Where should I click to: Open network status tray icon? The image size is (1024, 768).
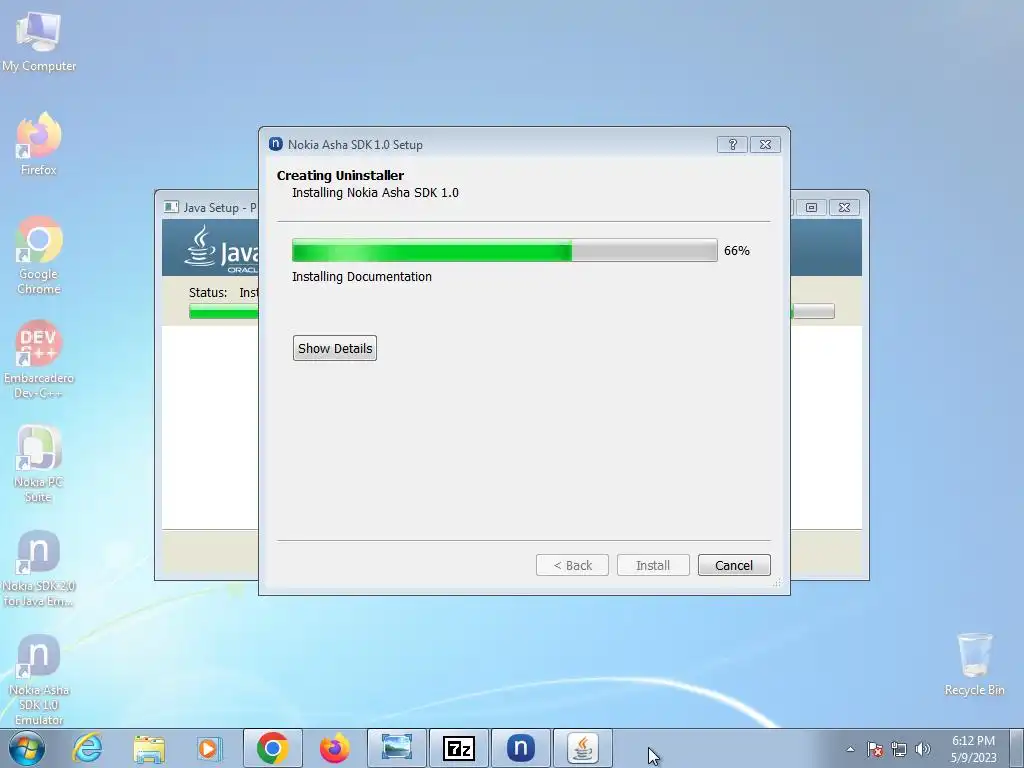pos(899,749)
